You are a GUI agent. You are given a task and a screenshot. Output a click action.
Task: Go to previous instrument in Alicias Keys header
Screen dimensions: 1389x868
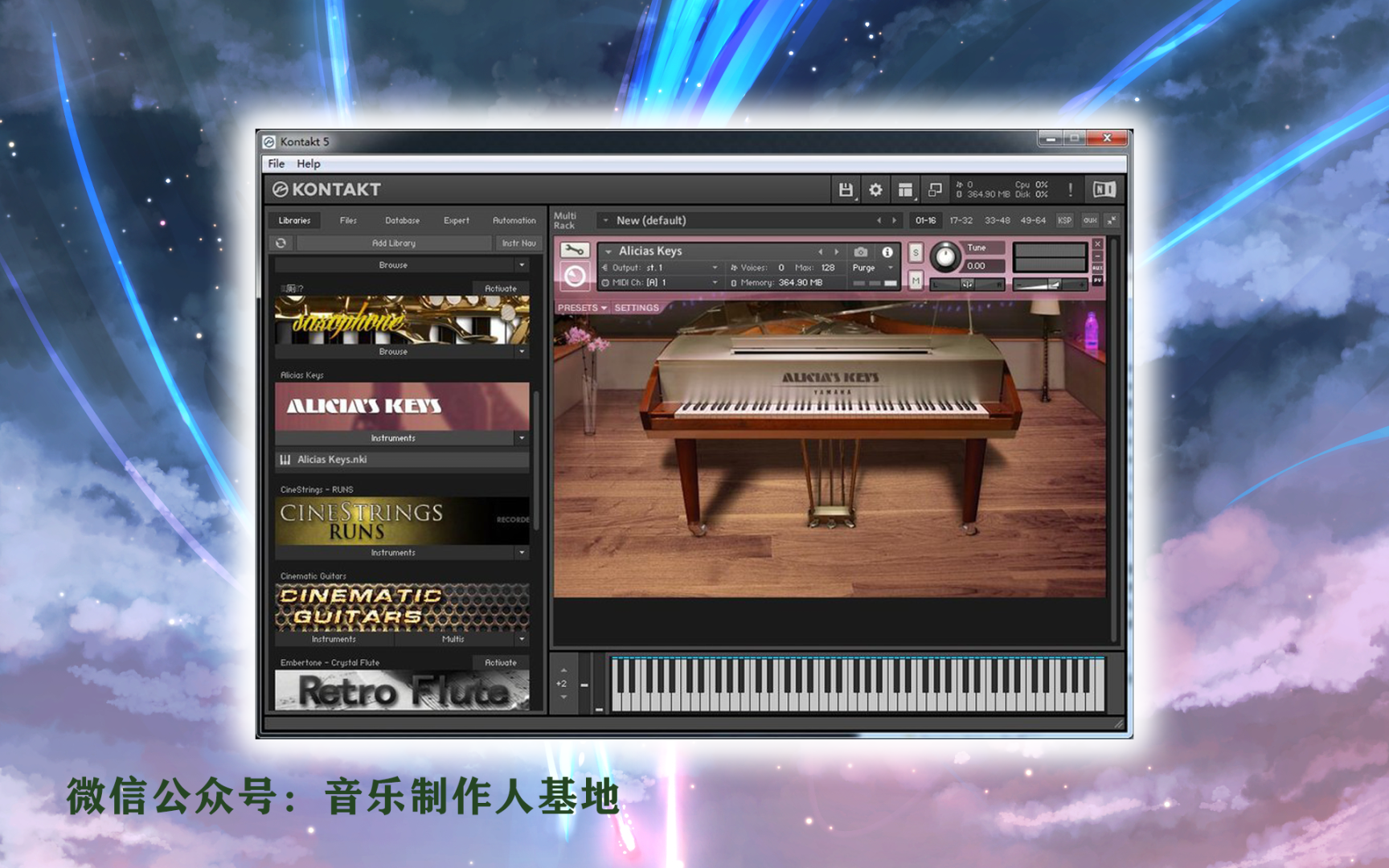coord(820,252)
